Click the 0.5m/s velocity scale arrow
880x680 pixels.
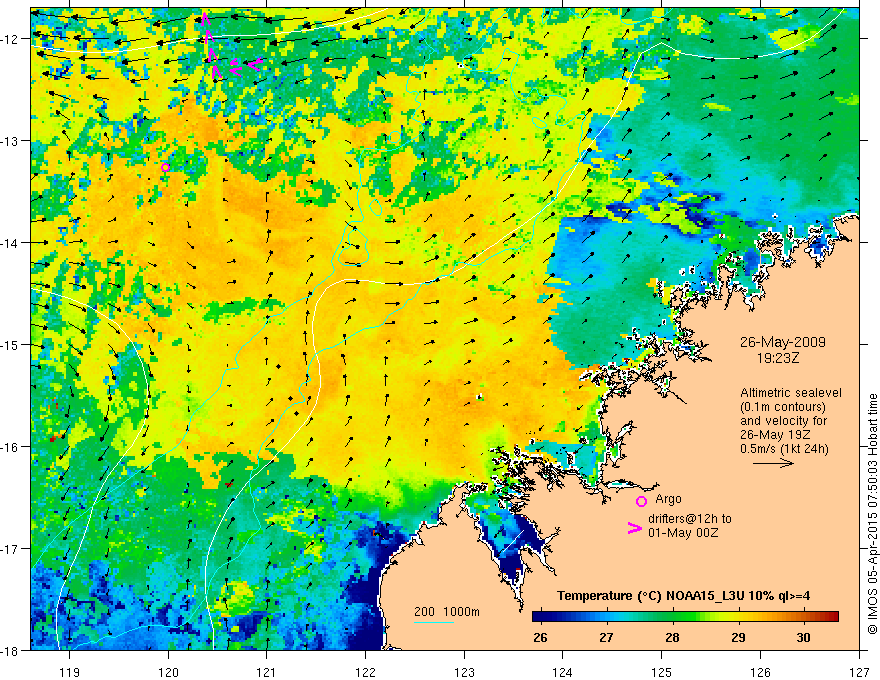(773, 463)
